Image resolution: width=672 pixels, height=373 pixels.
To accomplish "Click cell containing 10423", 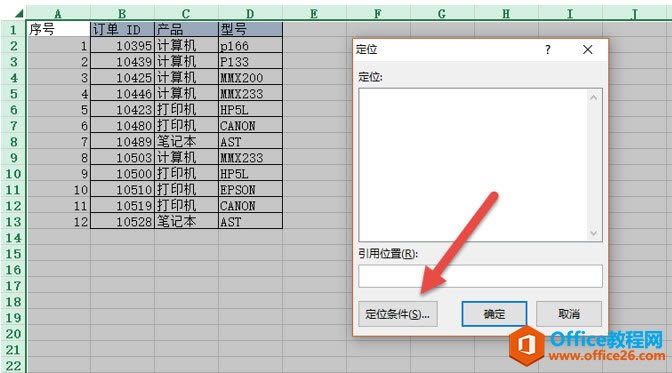I will point(122,109).
